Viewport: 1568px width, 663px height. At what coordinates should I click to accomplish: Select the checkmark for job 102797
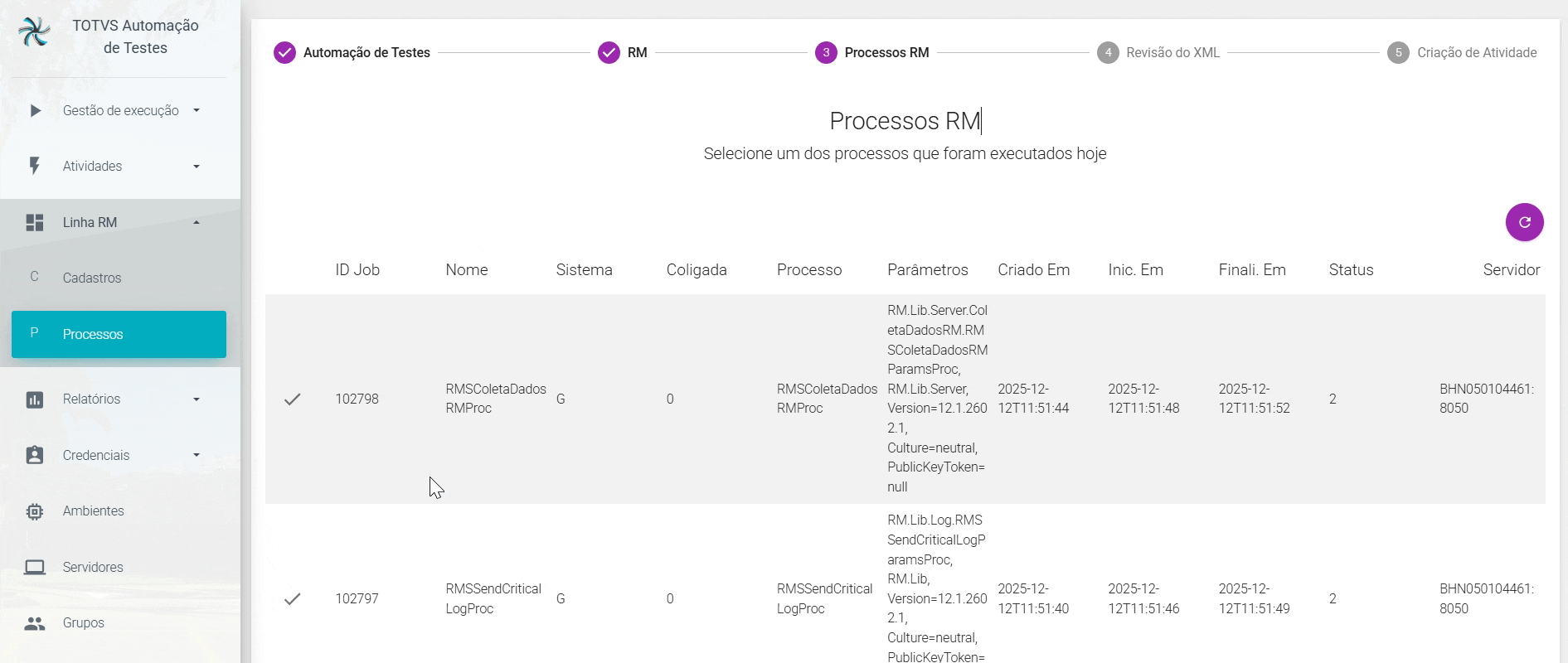292,598
